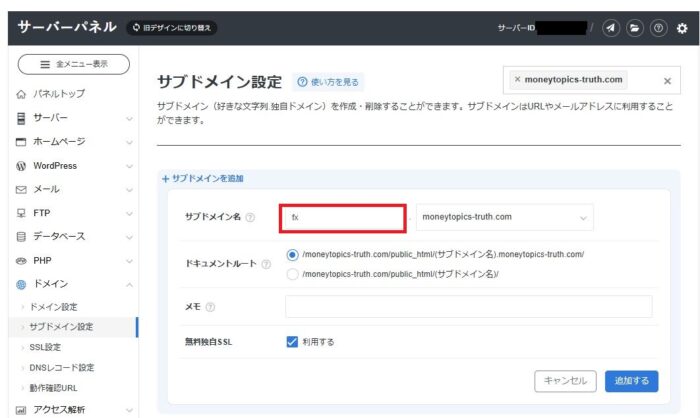Image resolution: width=700 pixels, height=418 pixels.
Task: Open SSL設定 in the sidebar
Action: click(x=45, y=347)
